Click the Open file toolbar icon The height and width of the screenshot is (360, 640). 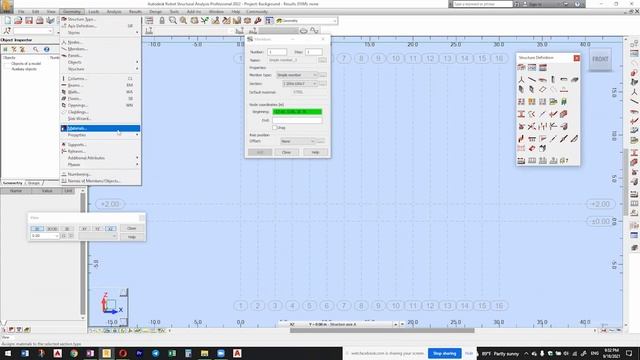click(18, 20)
